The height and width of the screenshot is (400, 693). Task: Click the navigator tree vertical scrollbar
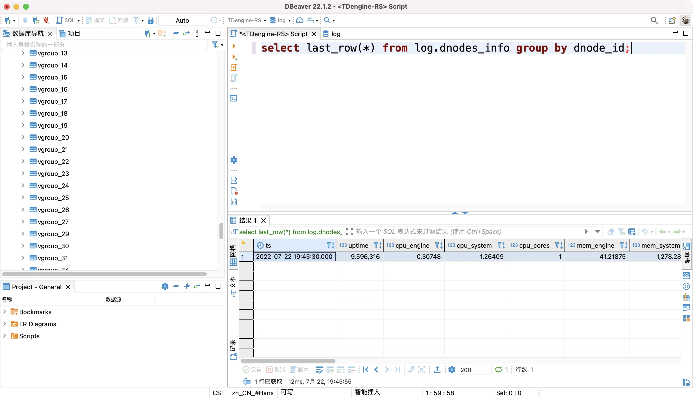221,231
